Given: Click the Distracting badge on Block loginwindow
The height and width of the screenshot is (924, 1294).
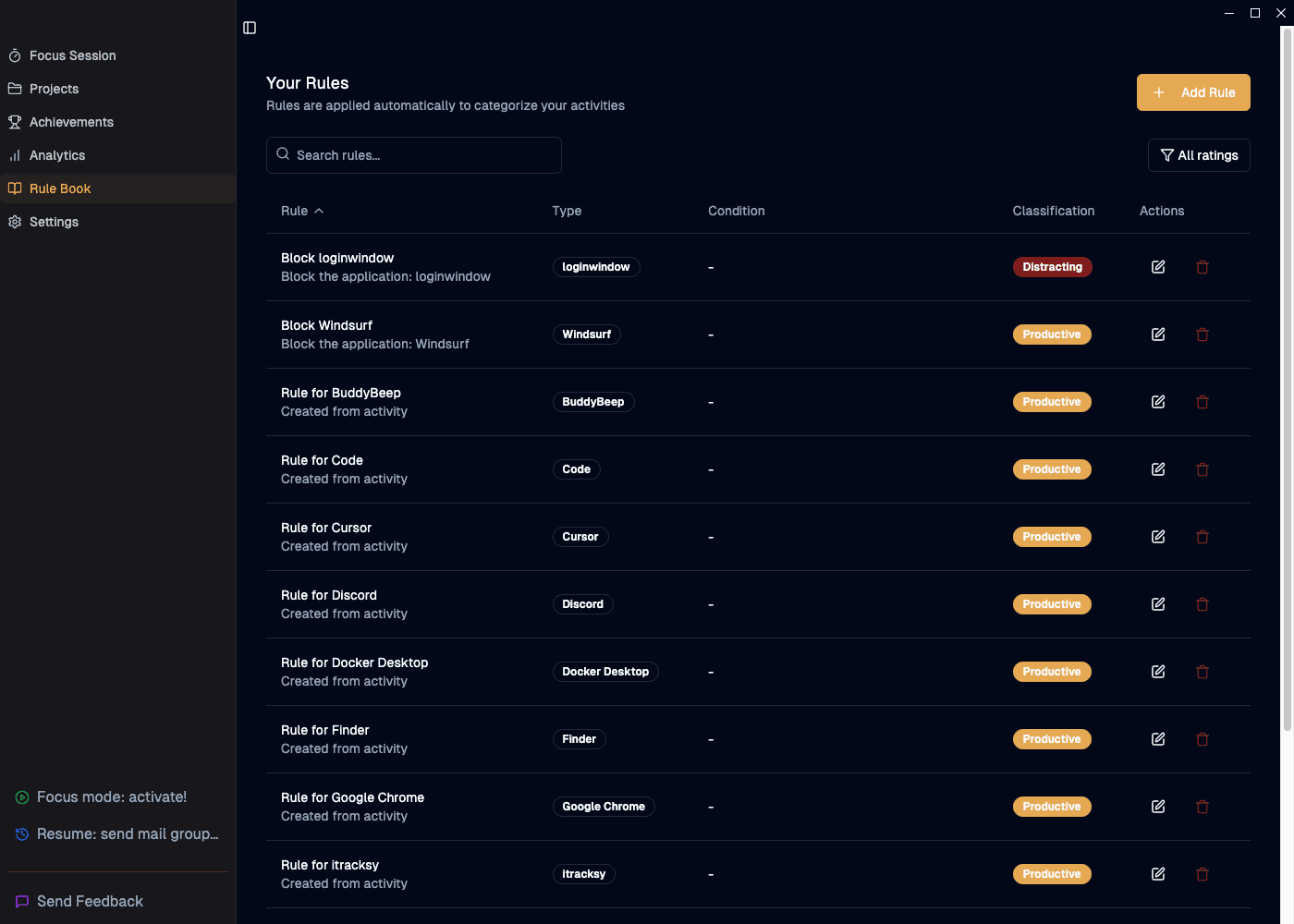Looking at the screenshot, I should [x=1052, y=266].
